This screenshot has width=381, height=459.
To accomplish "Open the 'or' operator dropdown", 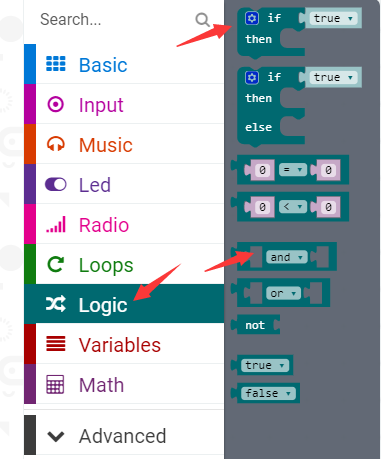I will (283, 293).
